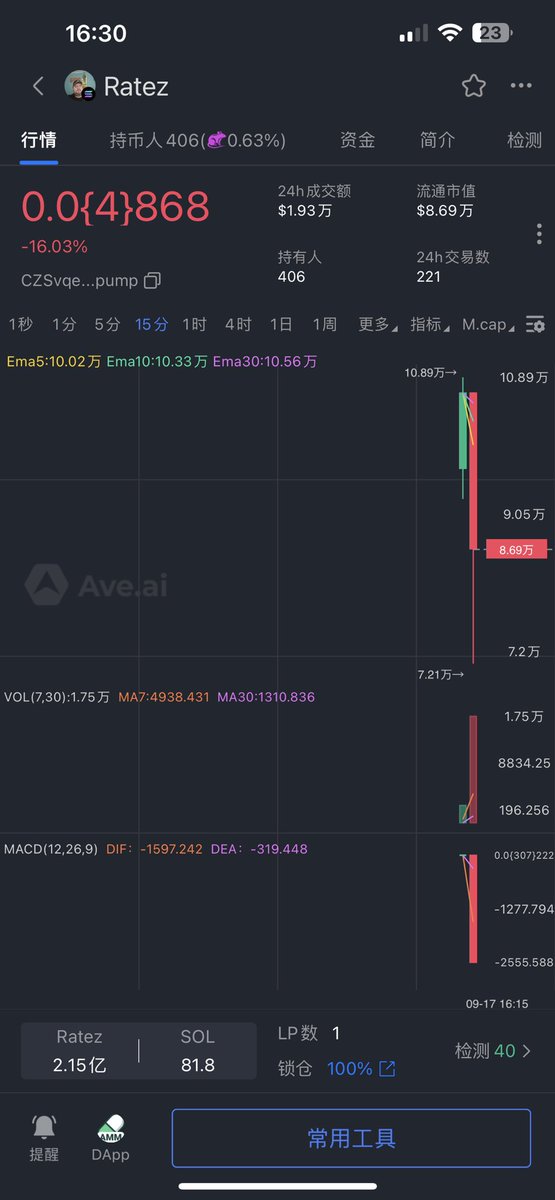
Task: Tap the red 8.69万 price marker
Action: click(x=517, y=549)
